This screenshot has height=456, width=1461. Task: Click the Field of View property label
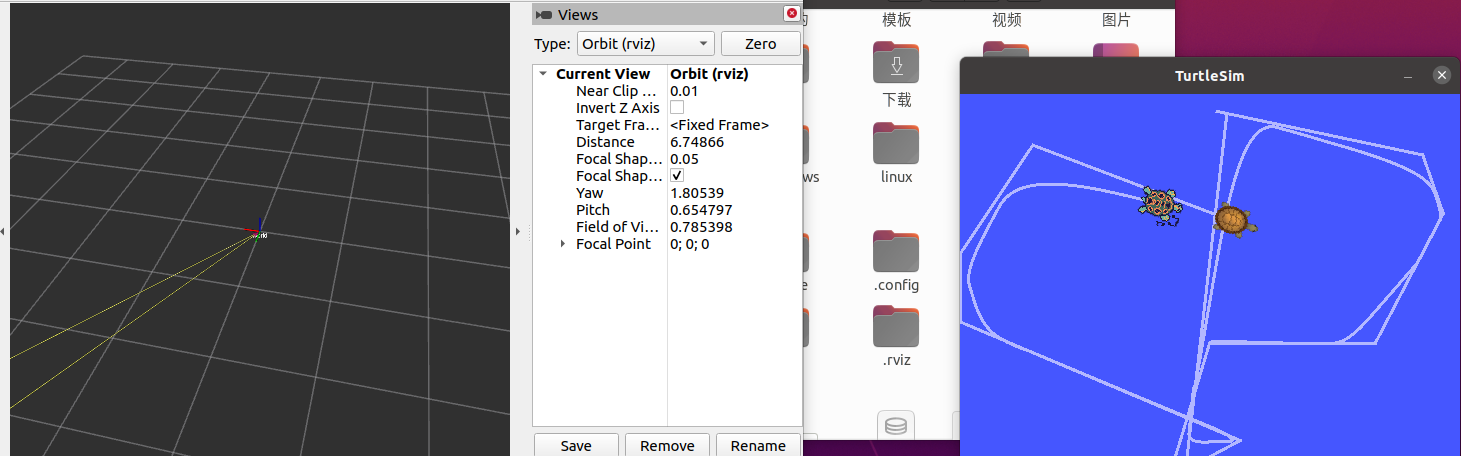click(619, 227)
